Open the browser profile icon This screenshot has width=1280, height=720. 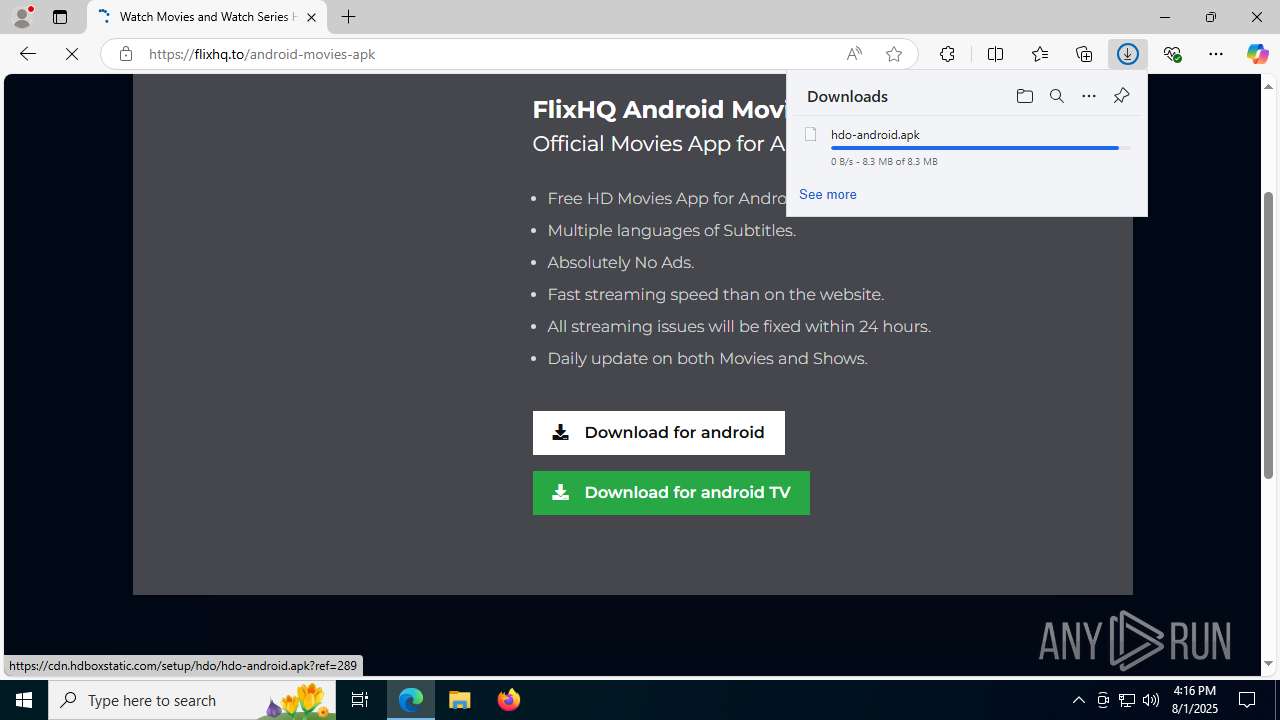(x=22, y=17)
